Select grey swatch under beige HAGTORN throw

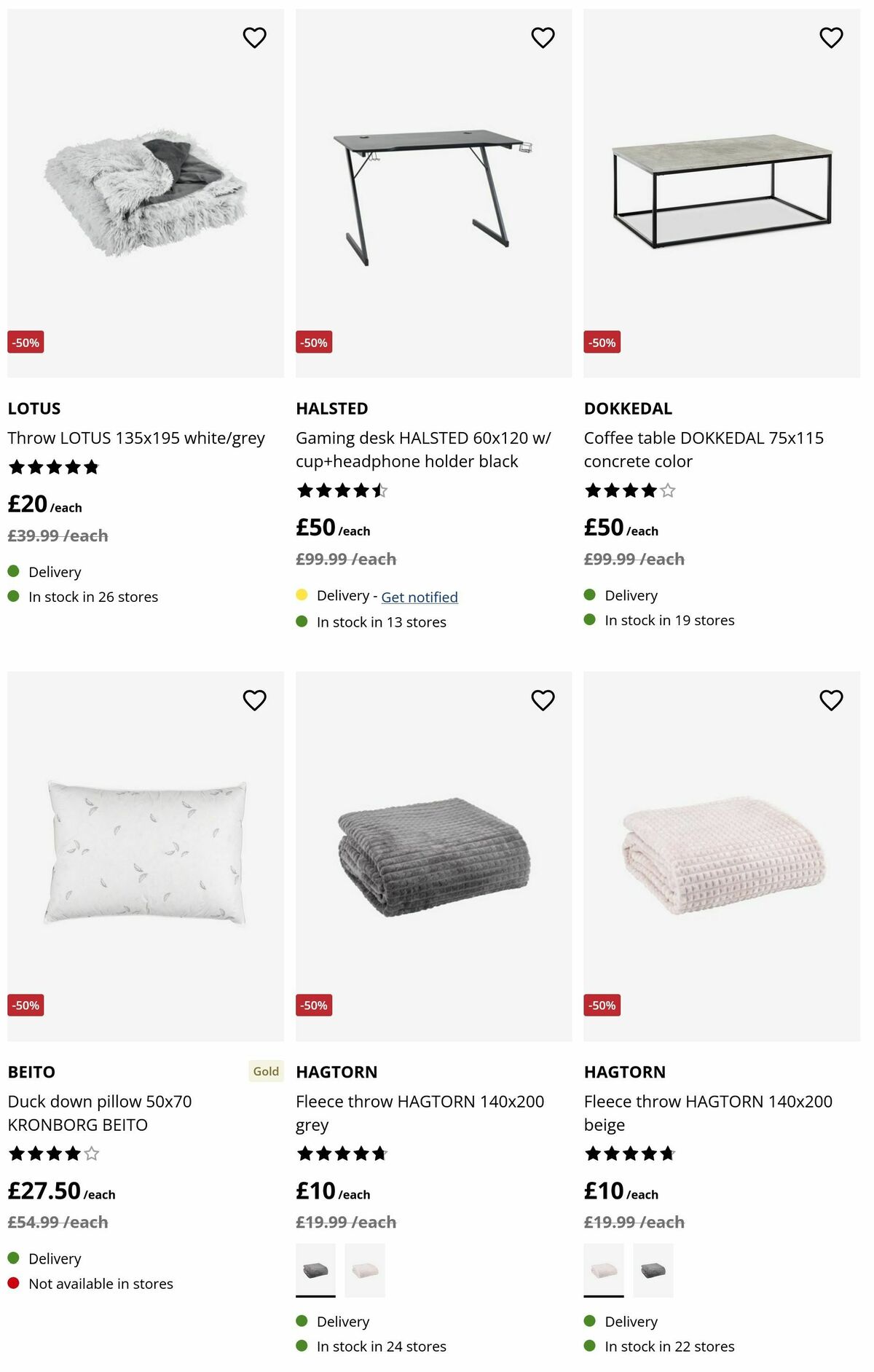(x=653, y=1271)
